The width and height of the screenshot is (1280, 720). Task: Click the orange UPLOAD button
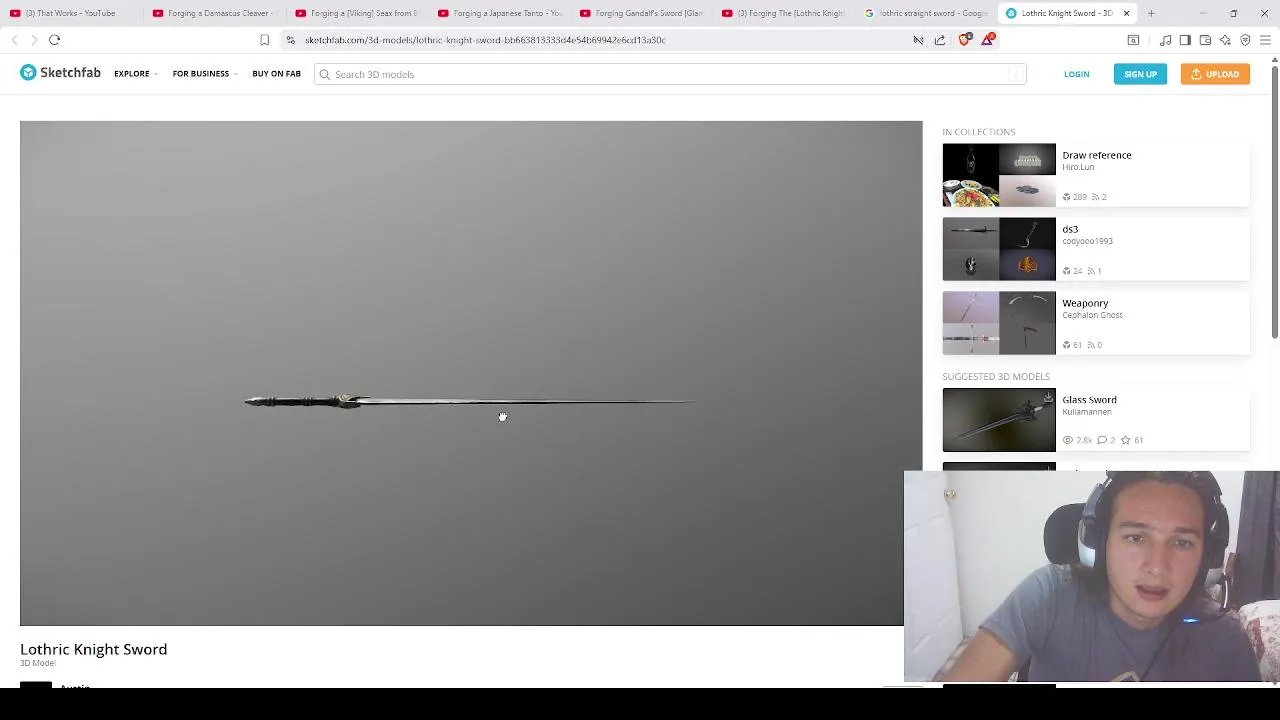point(1215,74)
